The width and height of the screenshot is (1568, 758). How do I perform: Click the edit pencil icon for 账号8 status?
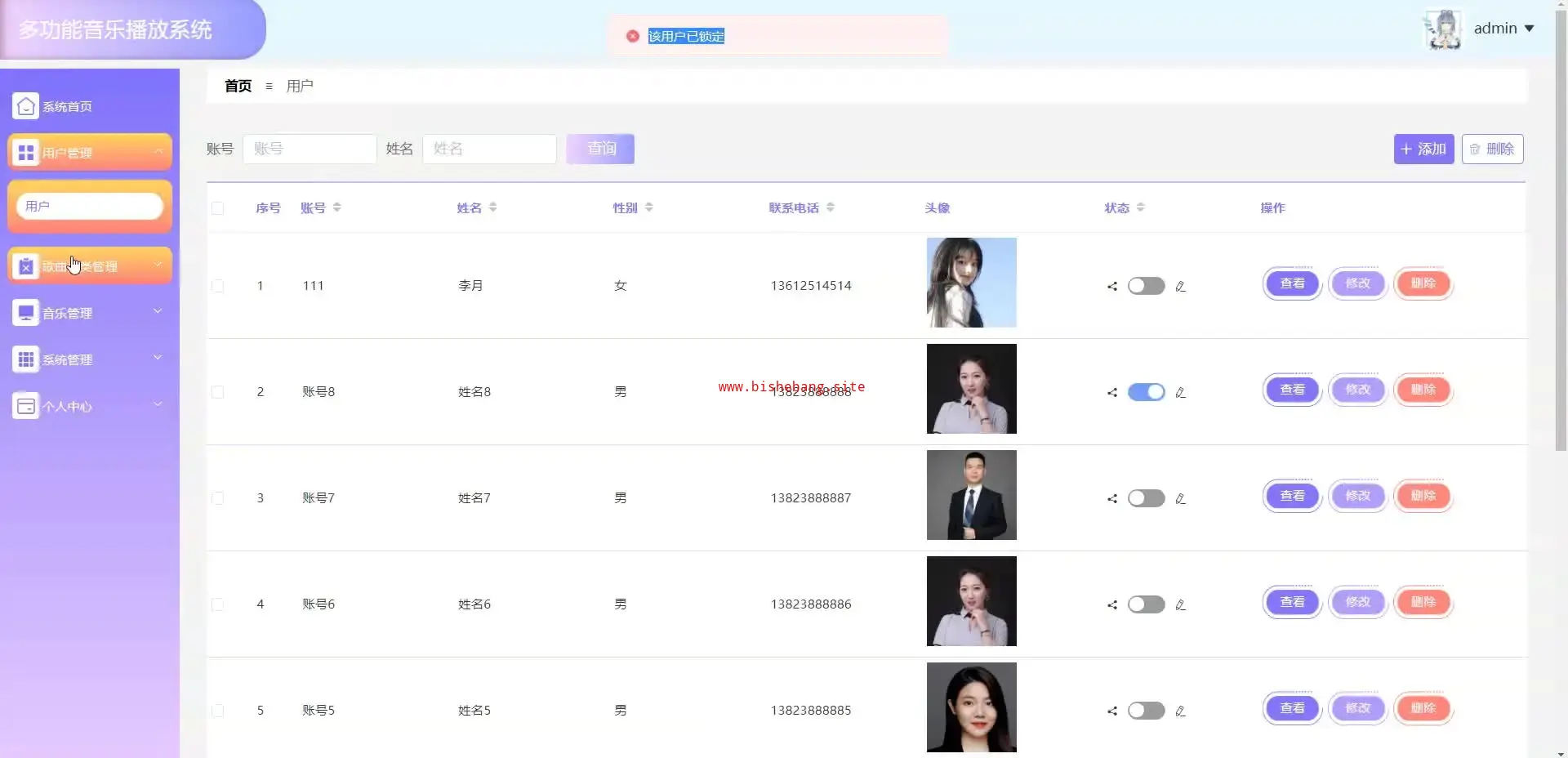pyautogui.click(x=1180, y=392)
